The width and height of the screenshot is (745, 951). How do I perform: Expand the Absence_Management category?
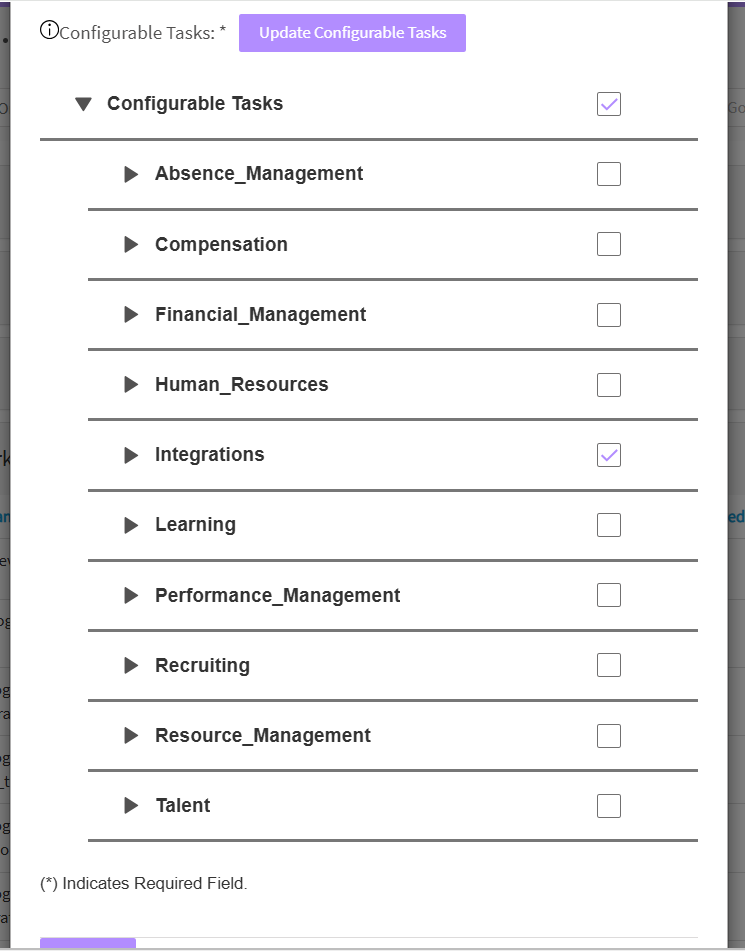click(131, 173)
